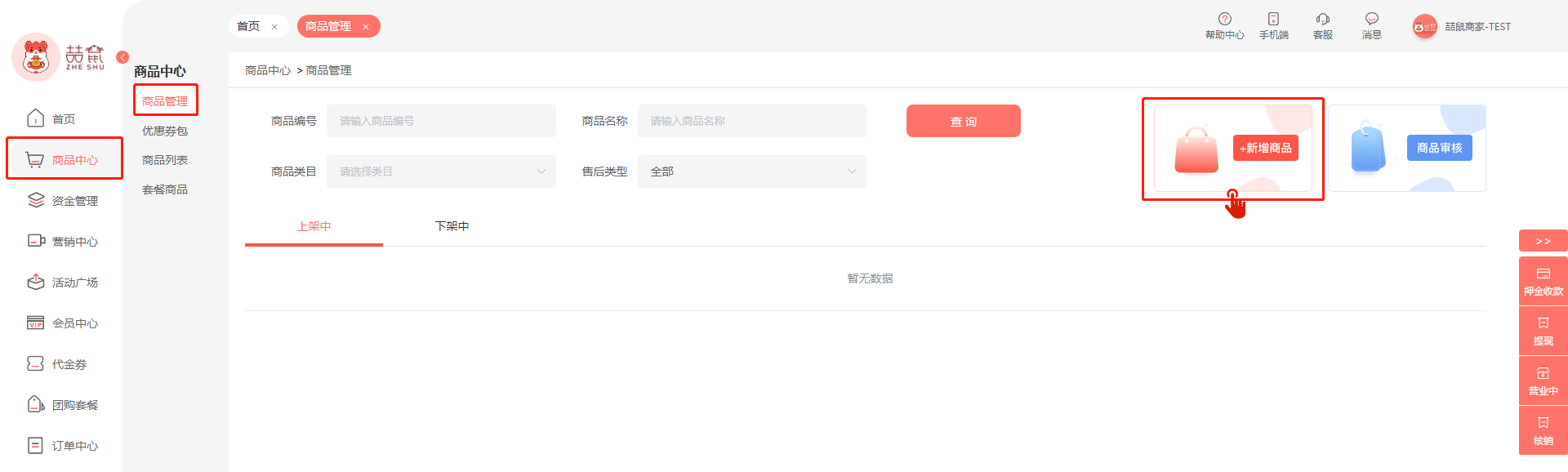Screen dimensions: 1568x472
Task: Click the 商品审核 button
Action: pos(1440,148)
